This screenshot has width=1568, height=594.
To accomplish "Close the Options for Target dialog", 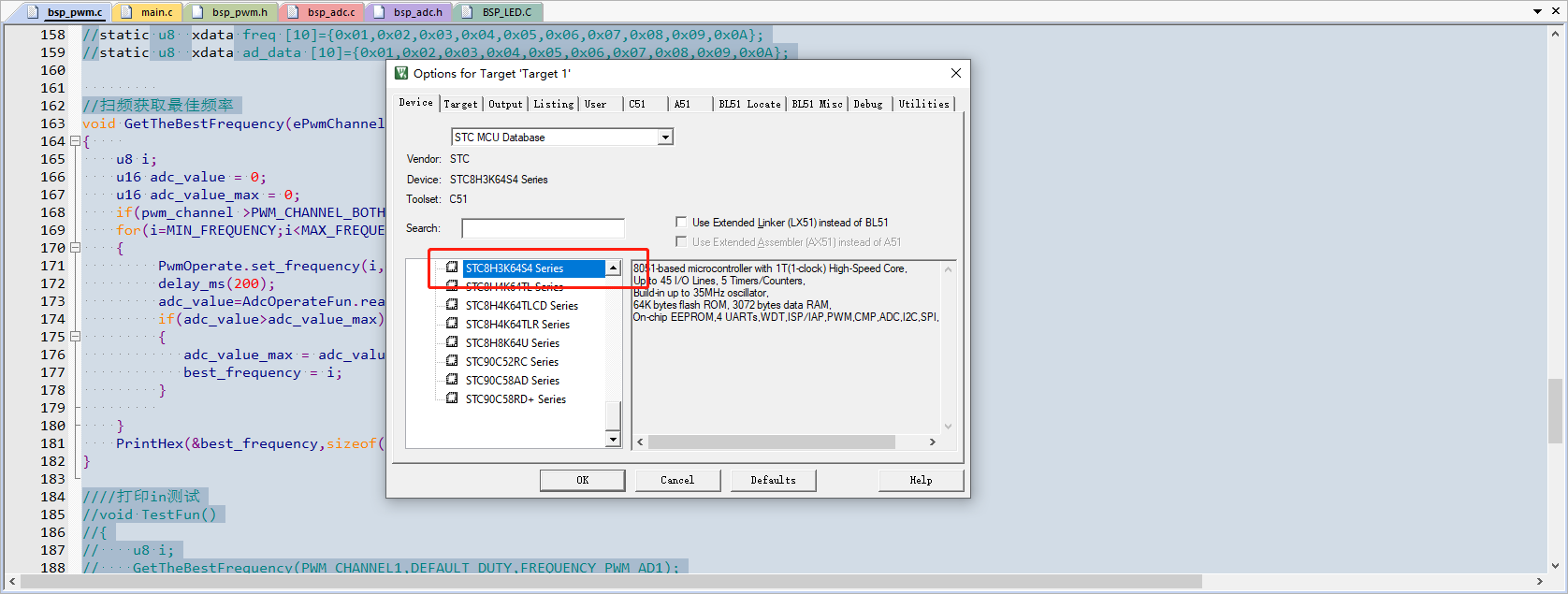I will (x=955, y=73).
